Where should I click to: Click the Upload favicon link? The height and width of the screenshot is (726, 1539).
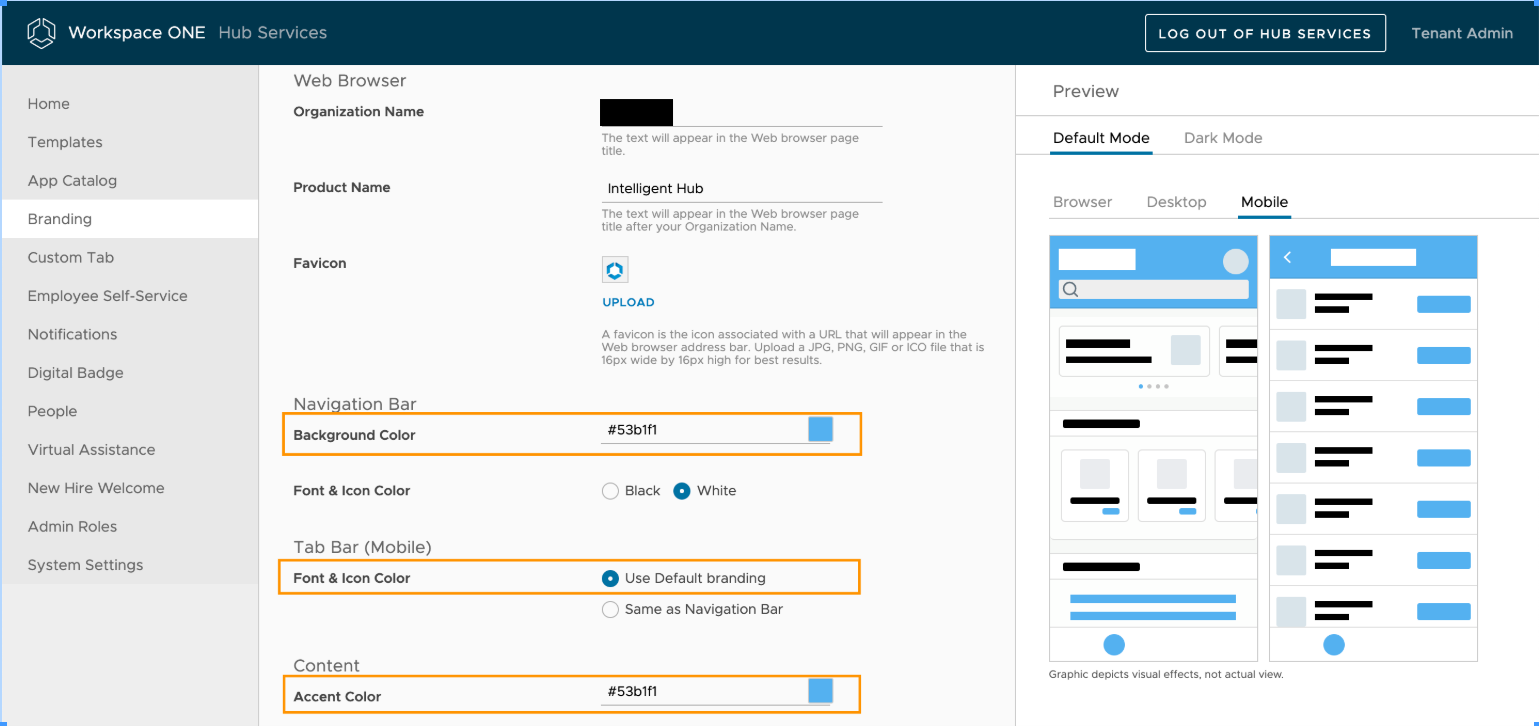click(628, 302)
